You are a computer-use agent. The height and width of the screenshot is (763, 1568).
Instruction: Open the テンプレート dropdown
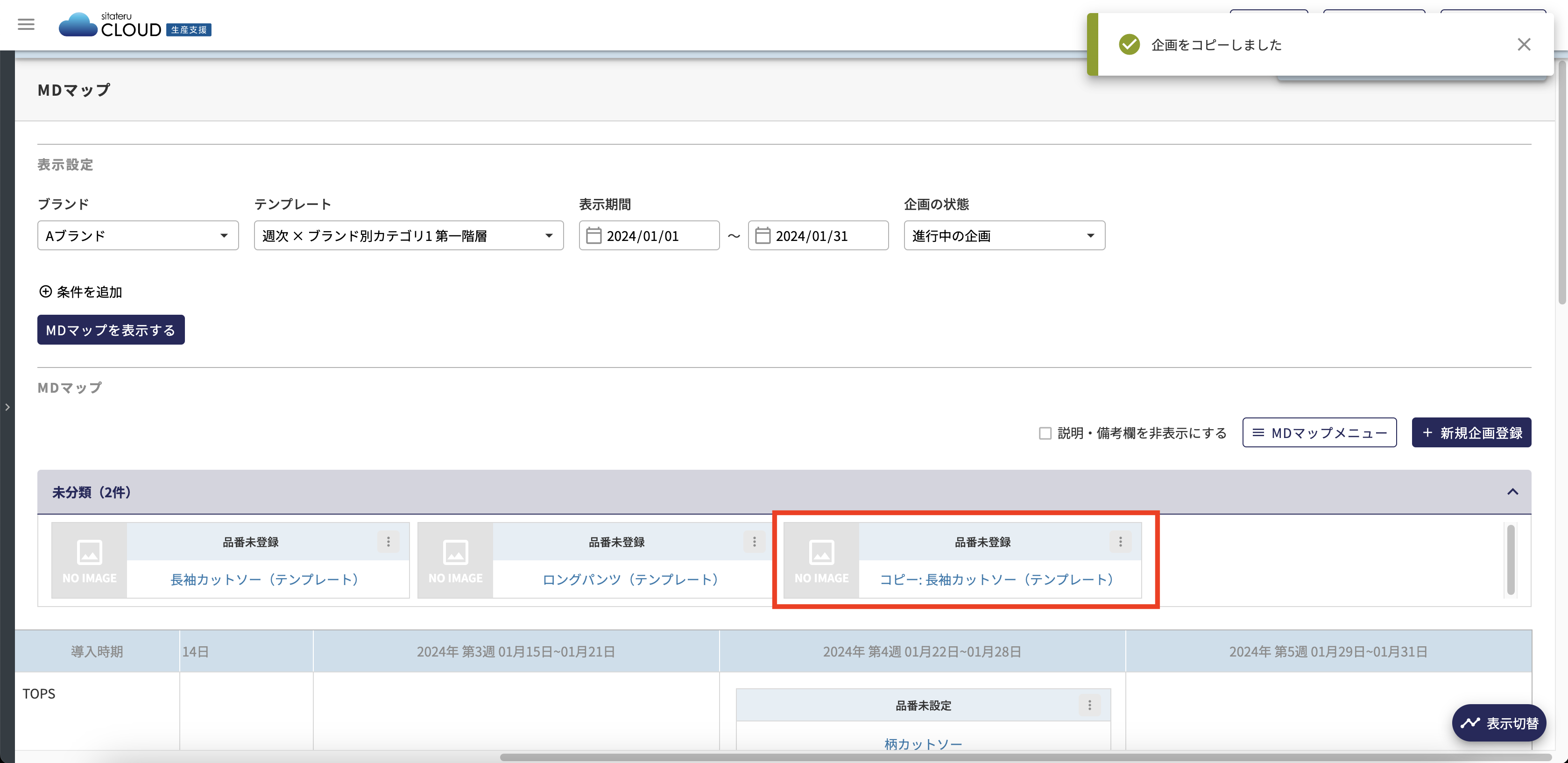(409, 236)
